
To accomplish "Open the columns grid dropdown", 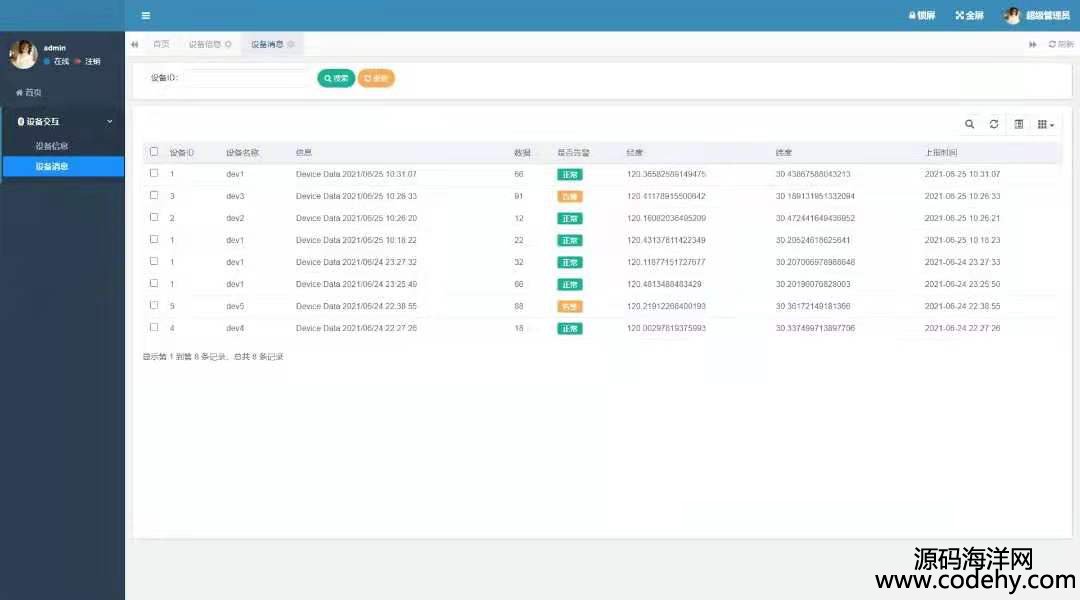I will pos(1045,124).
